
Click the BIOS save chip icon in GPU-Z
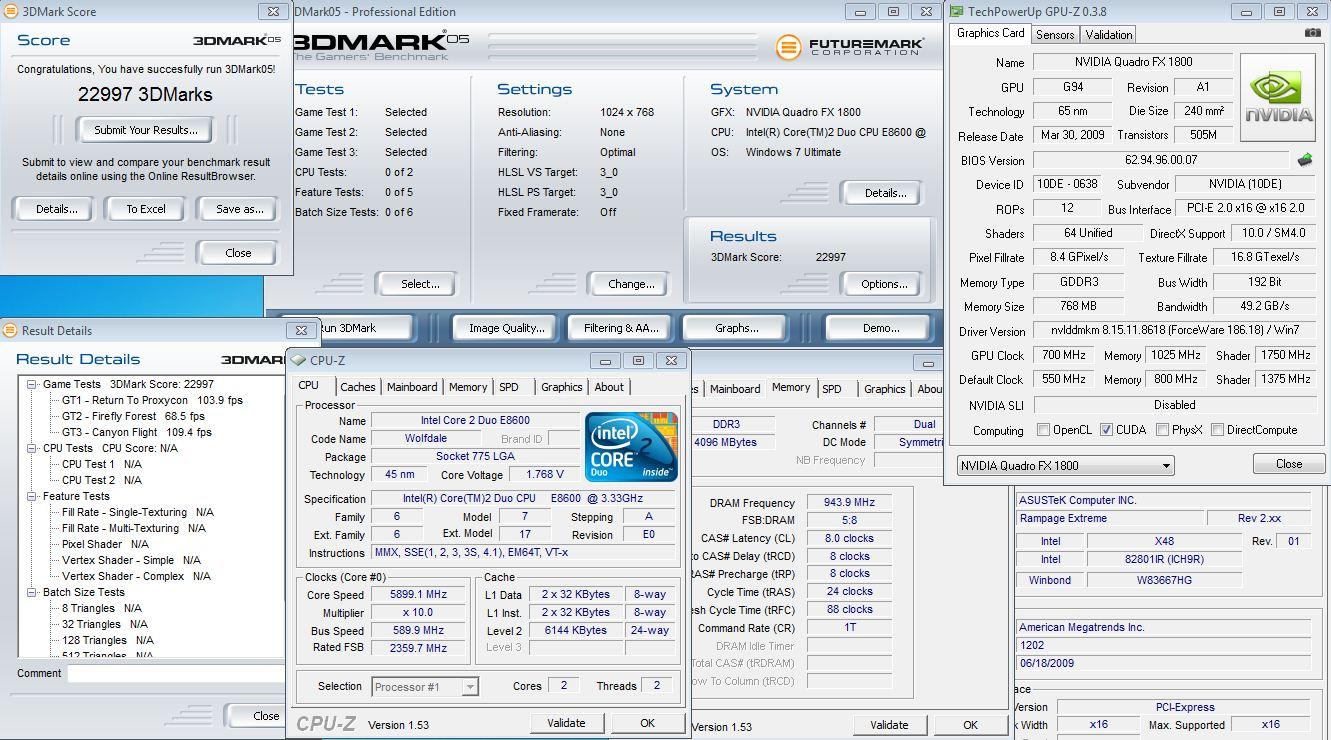[1304, 160]
